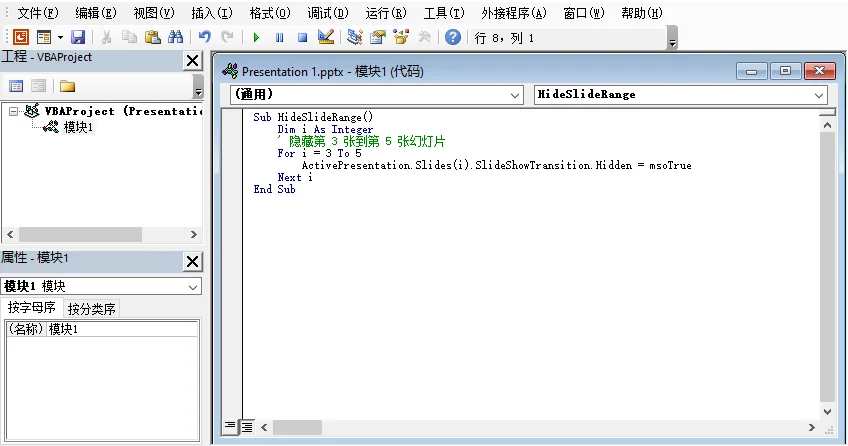The image size is (848, 446).
Task: Close the 模块1 code window
Action: tap(820, 71)
